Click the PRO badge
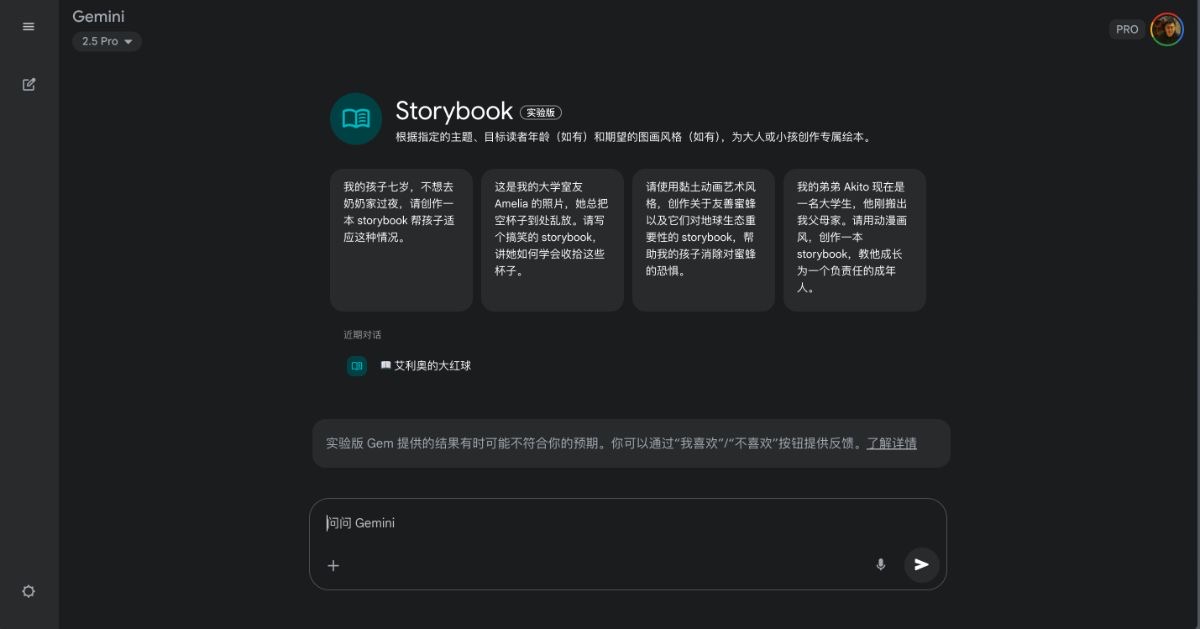Screen dimensions: 1200x629 pos(1127,29)
